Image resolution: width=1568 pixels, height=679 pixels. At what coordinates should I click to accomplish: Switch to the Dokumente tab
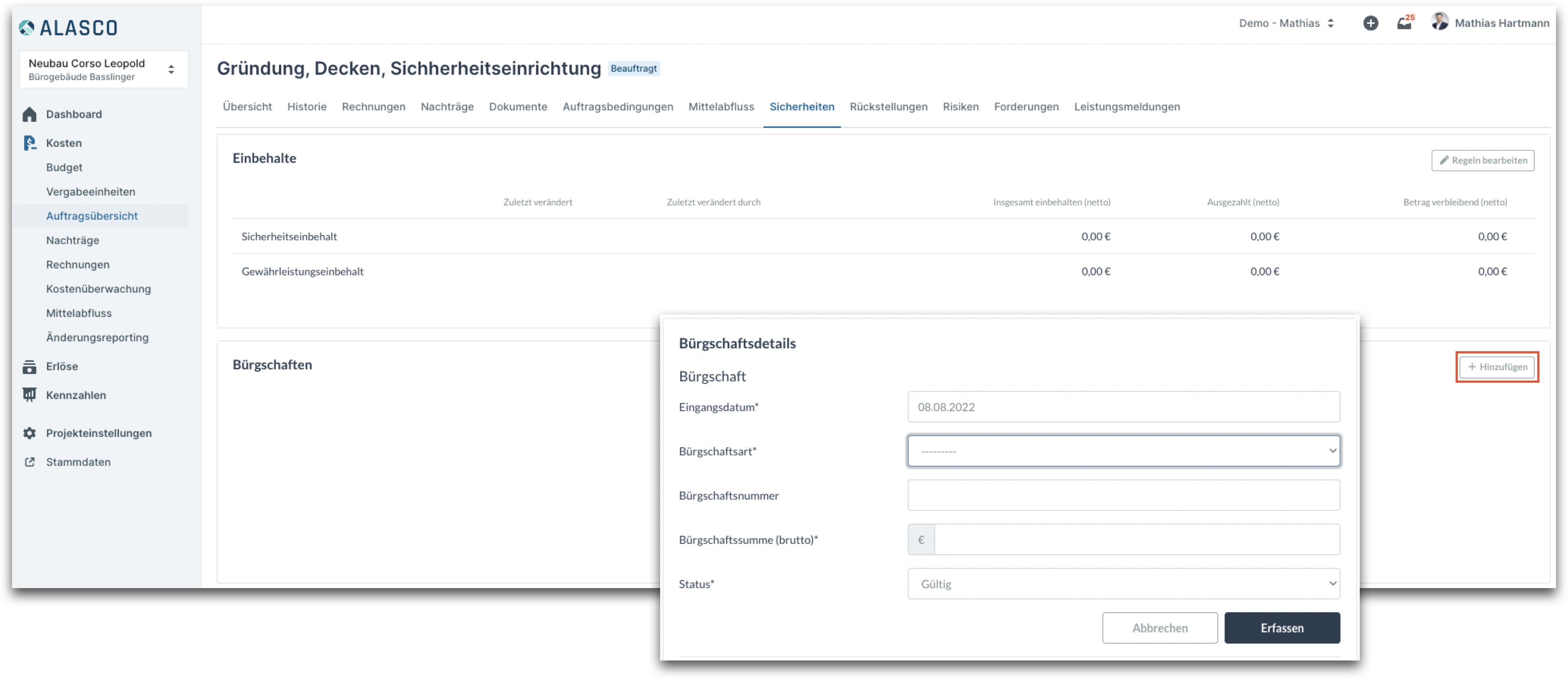pos(517,107)
